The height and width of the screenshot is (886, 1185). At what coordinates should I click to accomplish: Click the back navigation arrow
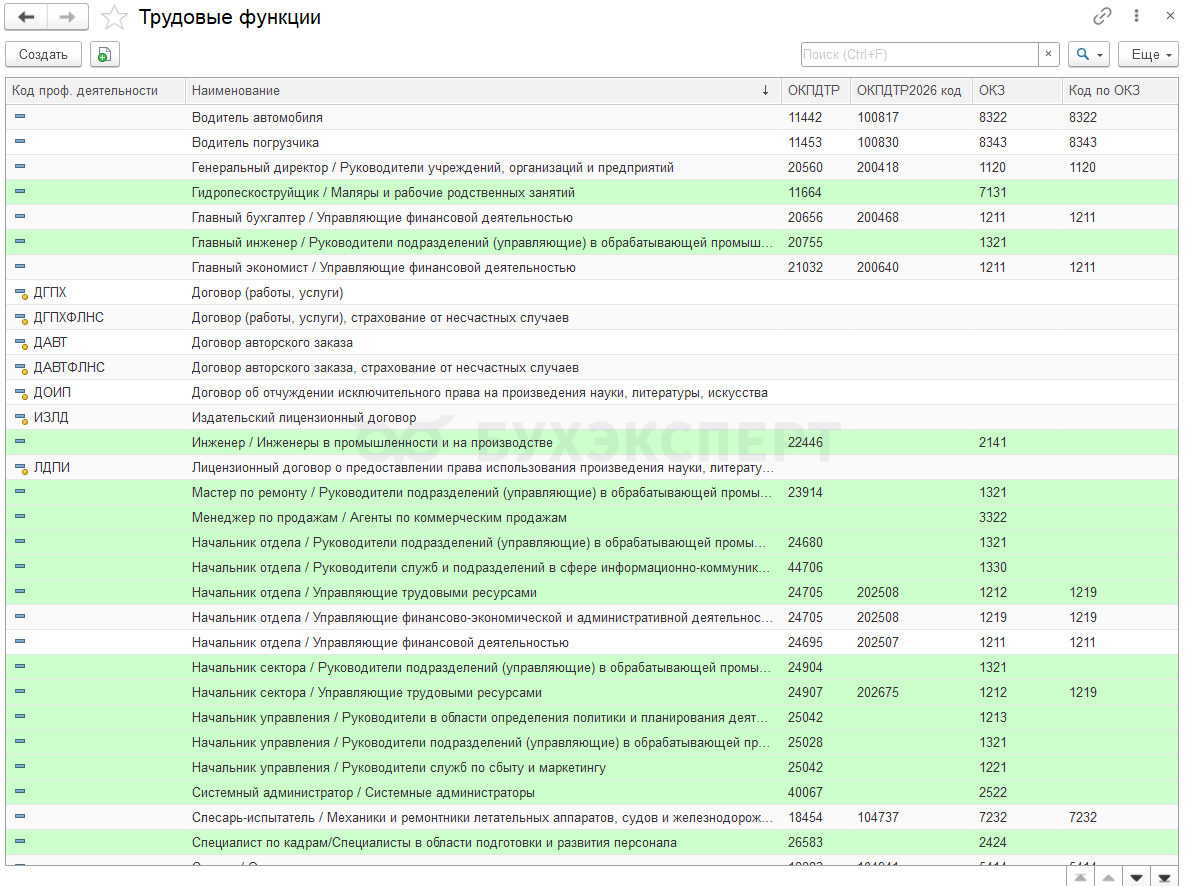[26, 17]
